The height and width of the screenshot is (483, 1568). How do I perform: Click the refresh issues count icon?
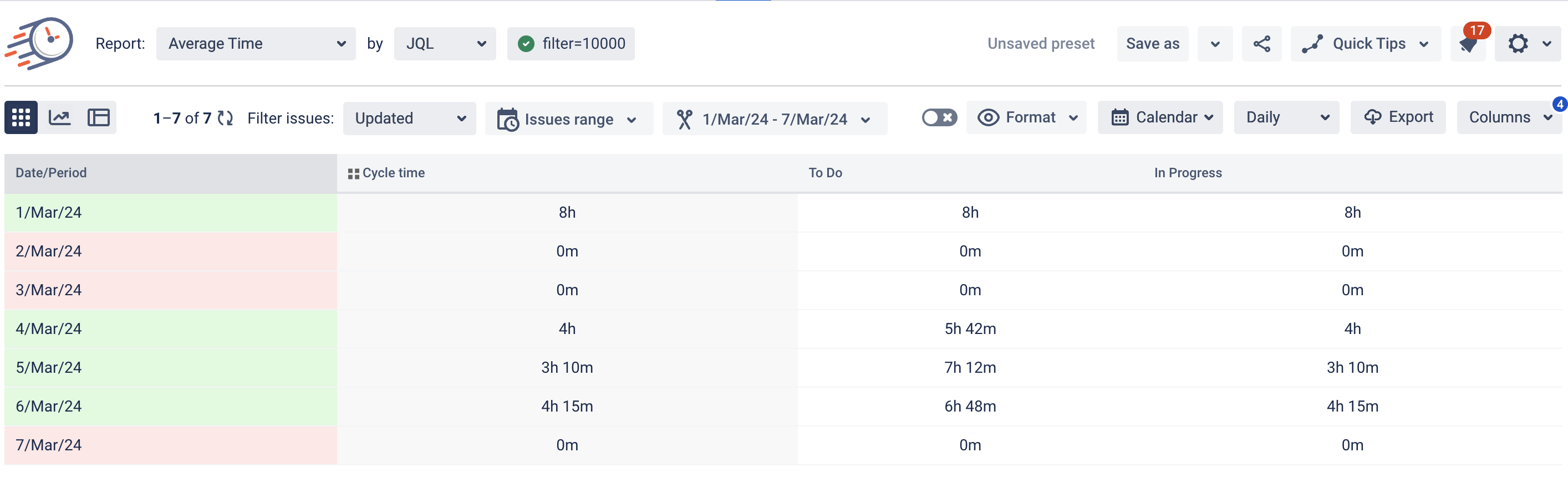225,118
